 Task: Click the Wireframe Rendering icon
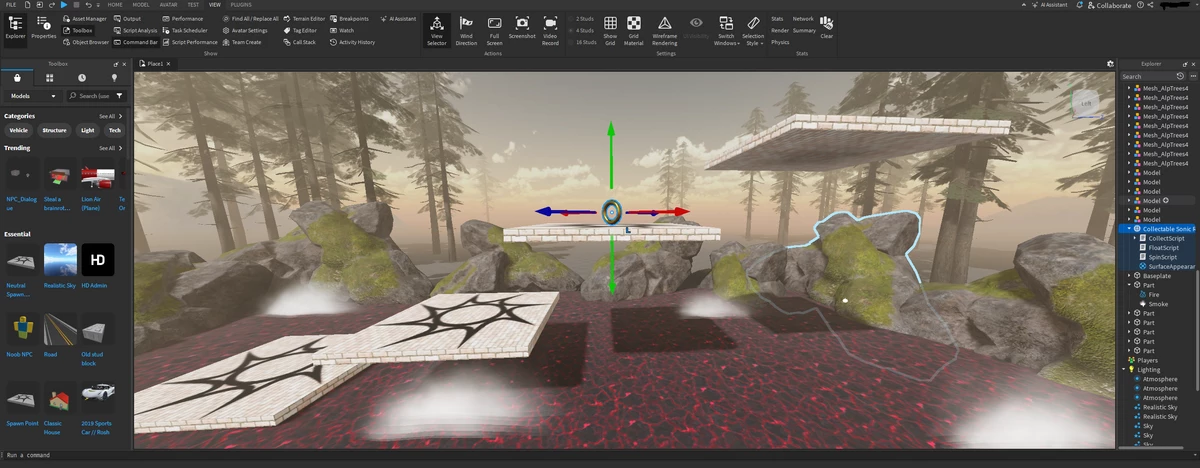[664, 30]
